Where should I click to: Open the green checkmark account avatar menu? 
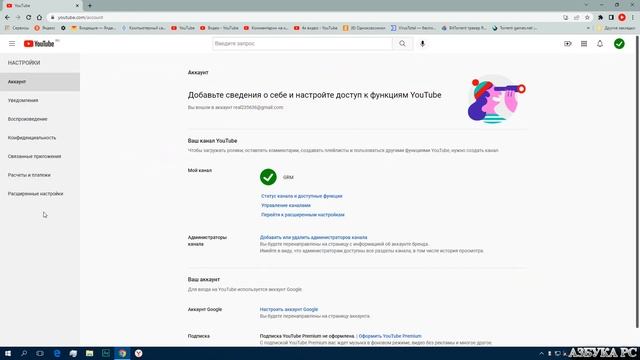point(619,44)
